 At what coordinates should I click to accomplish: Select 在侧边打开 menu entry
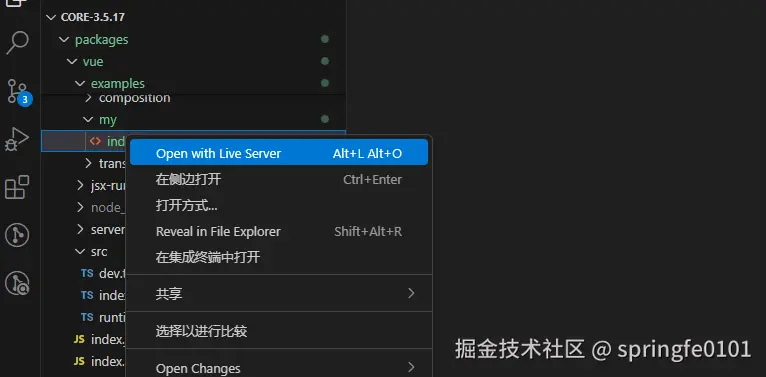coord(279,180)
